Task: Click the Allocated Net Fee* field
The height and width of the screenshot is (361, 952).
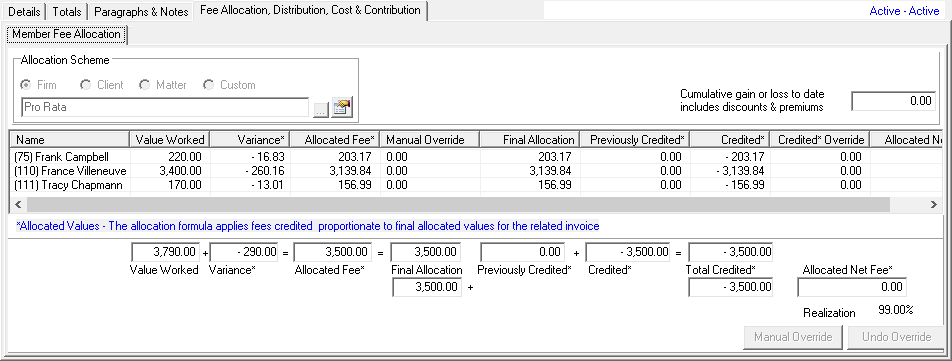Action: tap(852, 287)
